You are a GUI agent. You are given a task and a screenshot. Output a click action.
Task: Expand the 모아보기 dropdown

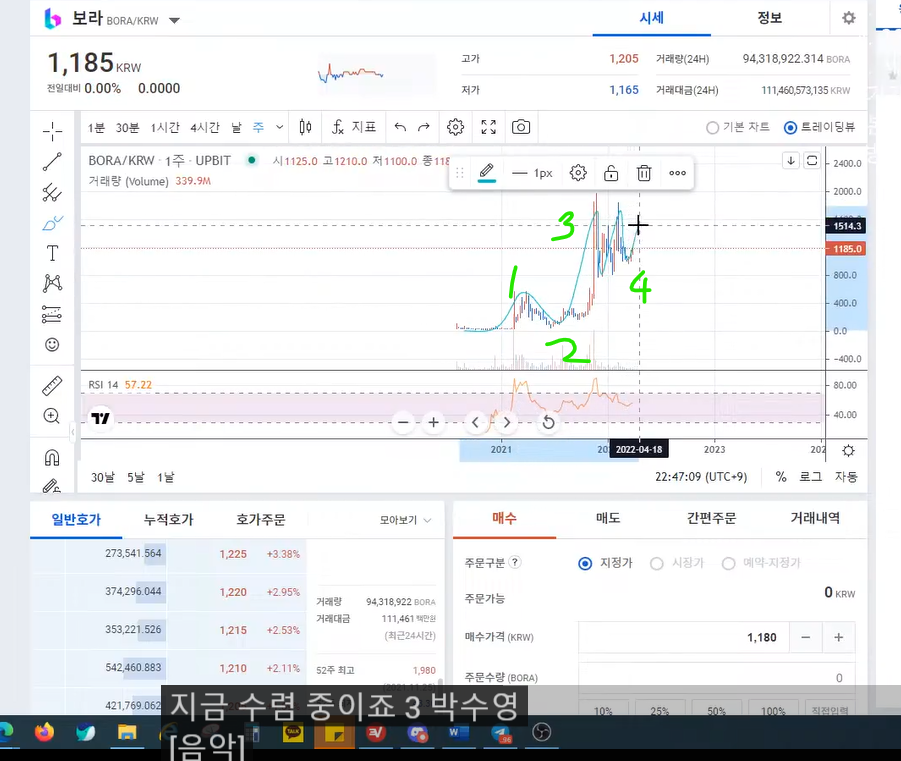(x=406, y=520)
